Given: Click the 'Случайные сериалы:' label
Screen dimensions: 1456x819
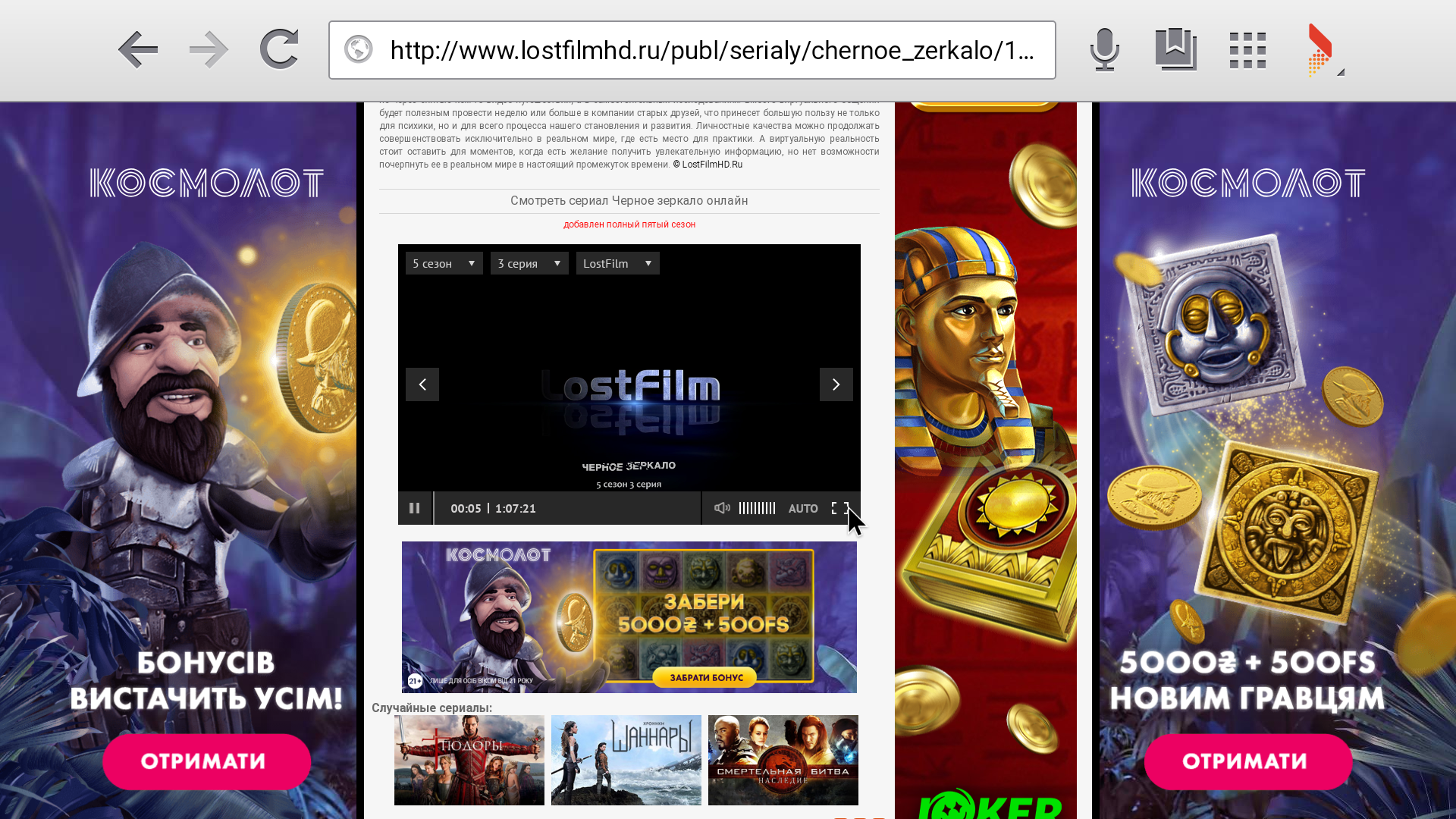Looking at the screenshot, I should pos(431,708).
